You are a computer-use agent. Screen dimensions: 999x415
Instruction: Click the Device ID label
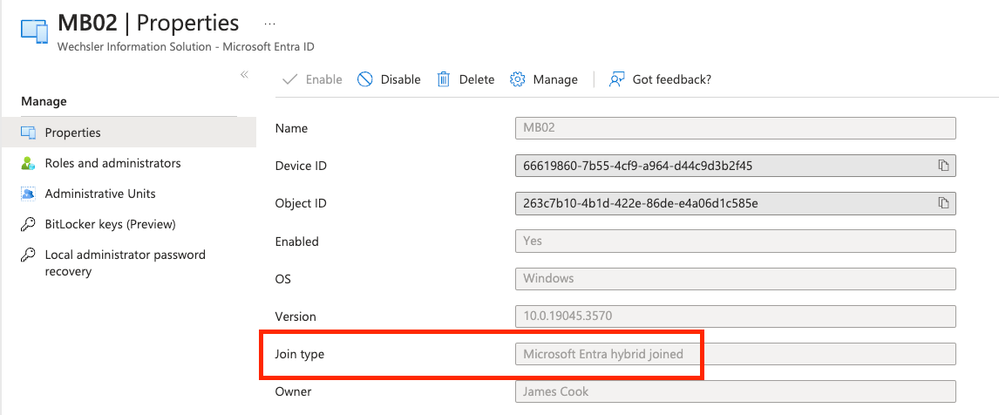(301, 166)
